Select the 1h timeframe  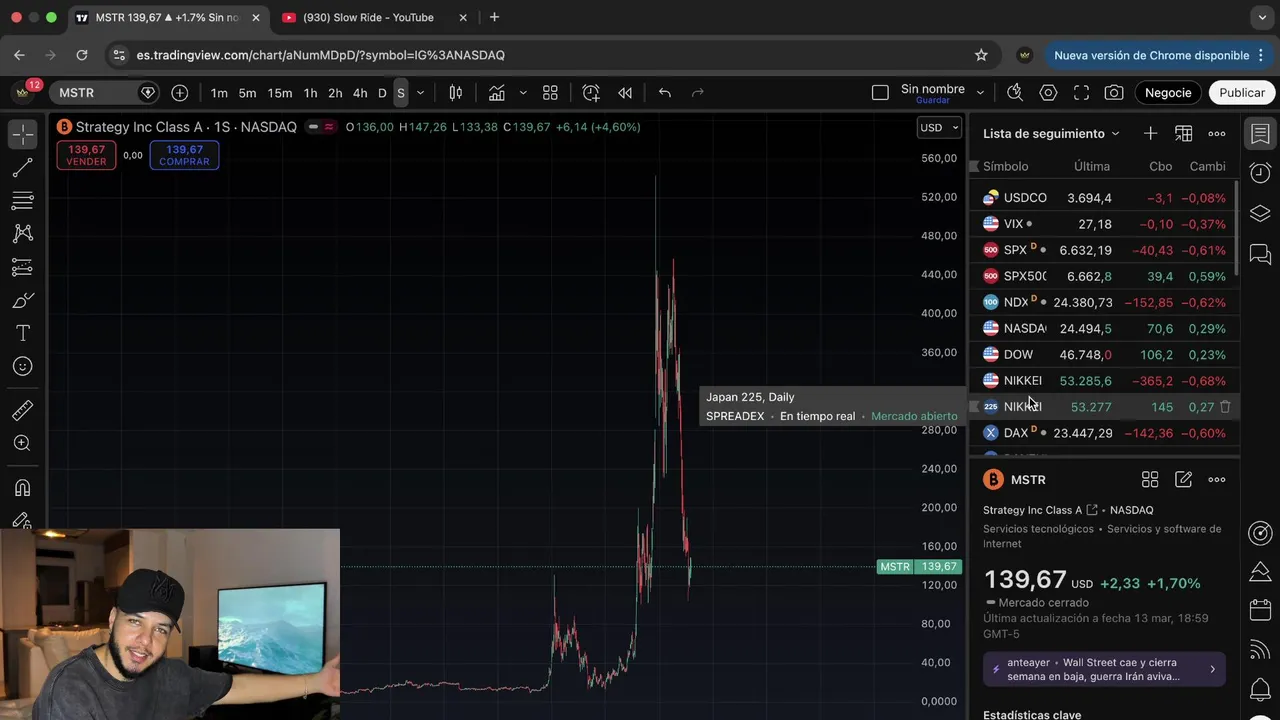click(310, 93)
